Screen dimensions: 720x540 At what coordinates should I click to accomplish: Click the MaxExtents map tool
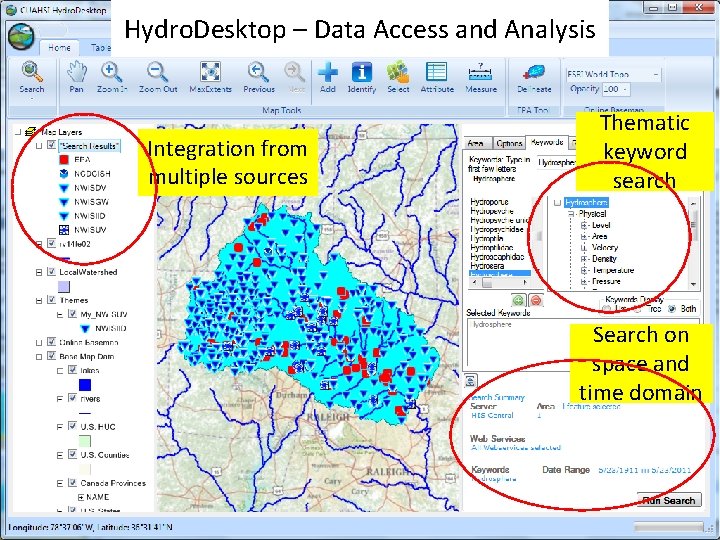coord(210,77)
